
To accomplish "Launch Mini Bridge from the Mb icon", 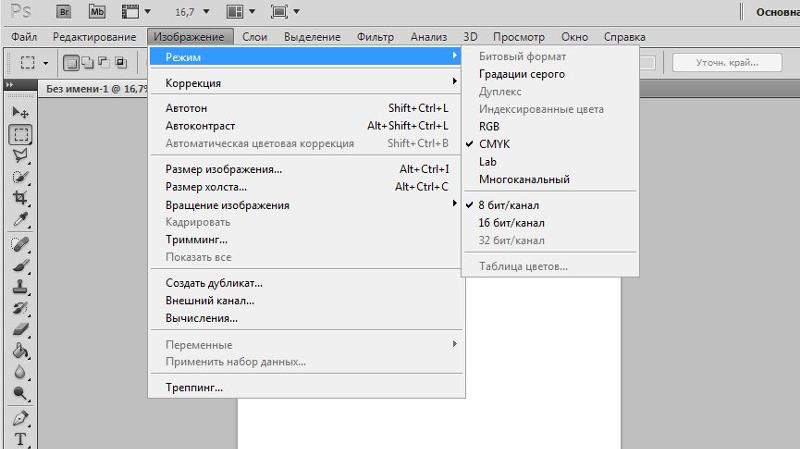I will pos(97,11).
